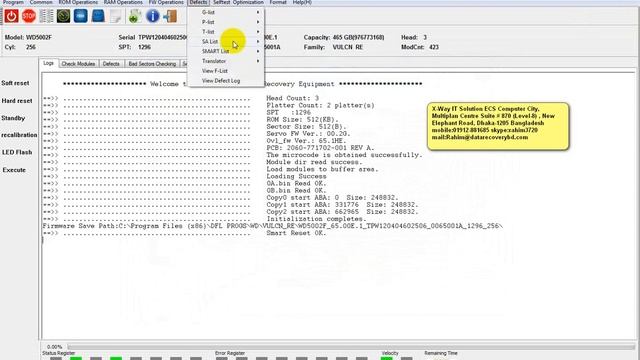Click the Remaining Time label
The width and height of the screenshot is (640, 360).
pos(441,353)
